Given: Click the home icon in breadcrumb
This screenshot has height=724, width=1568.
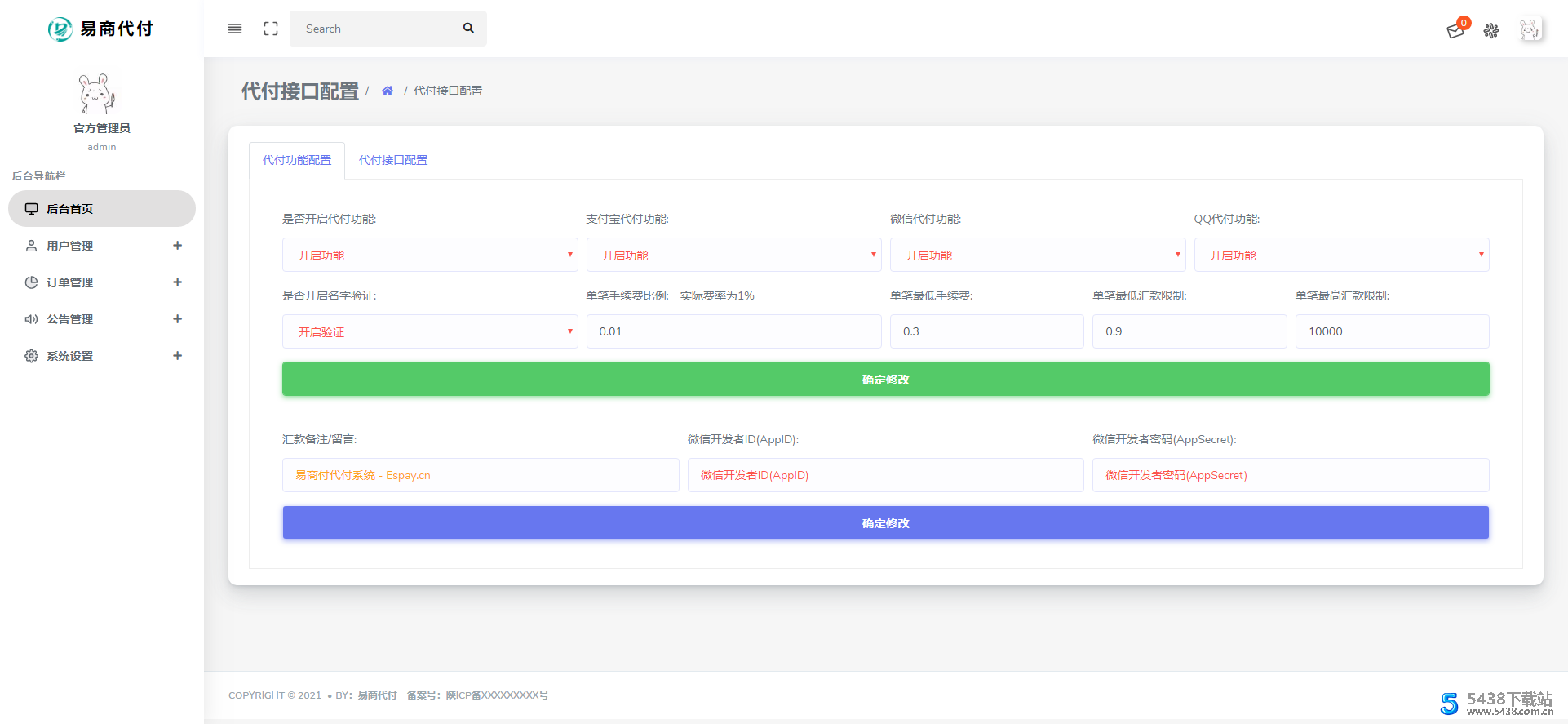Looking at the screenshot, I should point(388,91).
